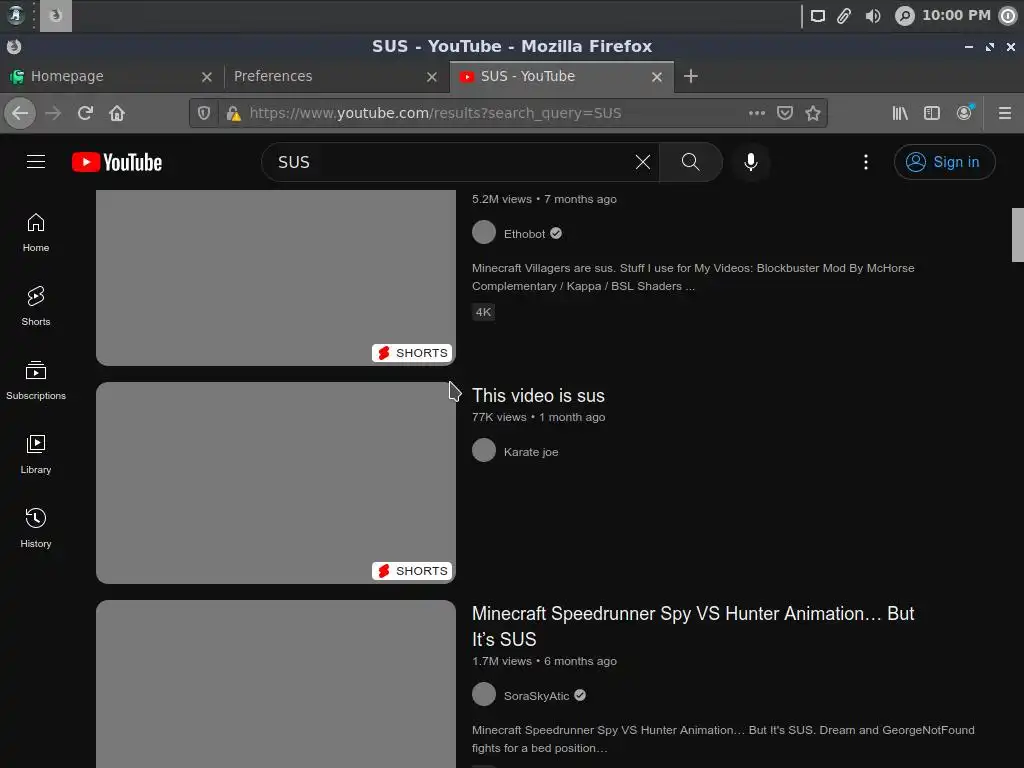Screen dimensions: 1024x768
Task: Show tracking protection shield info
Action: click(x=204, y=113)
